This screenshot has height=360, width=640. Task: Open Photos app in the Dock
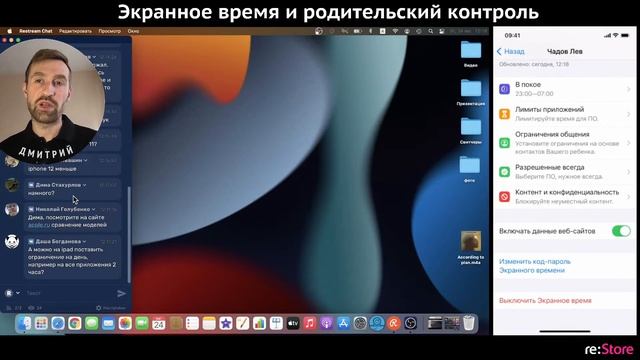(x=125, y=324)
